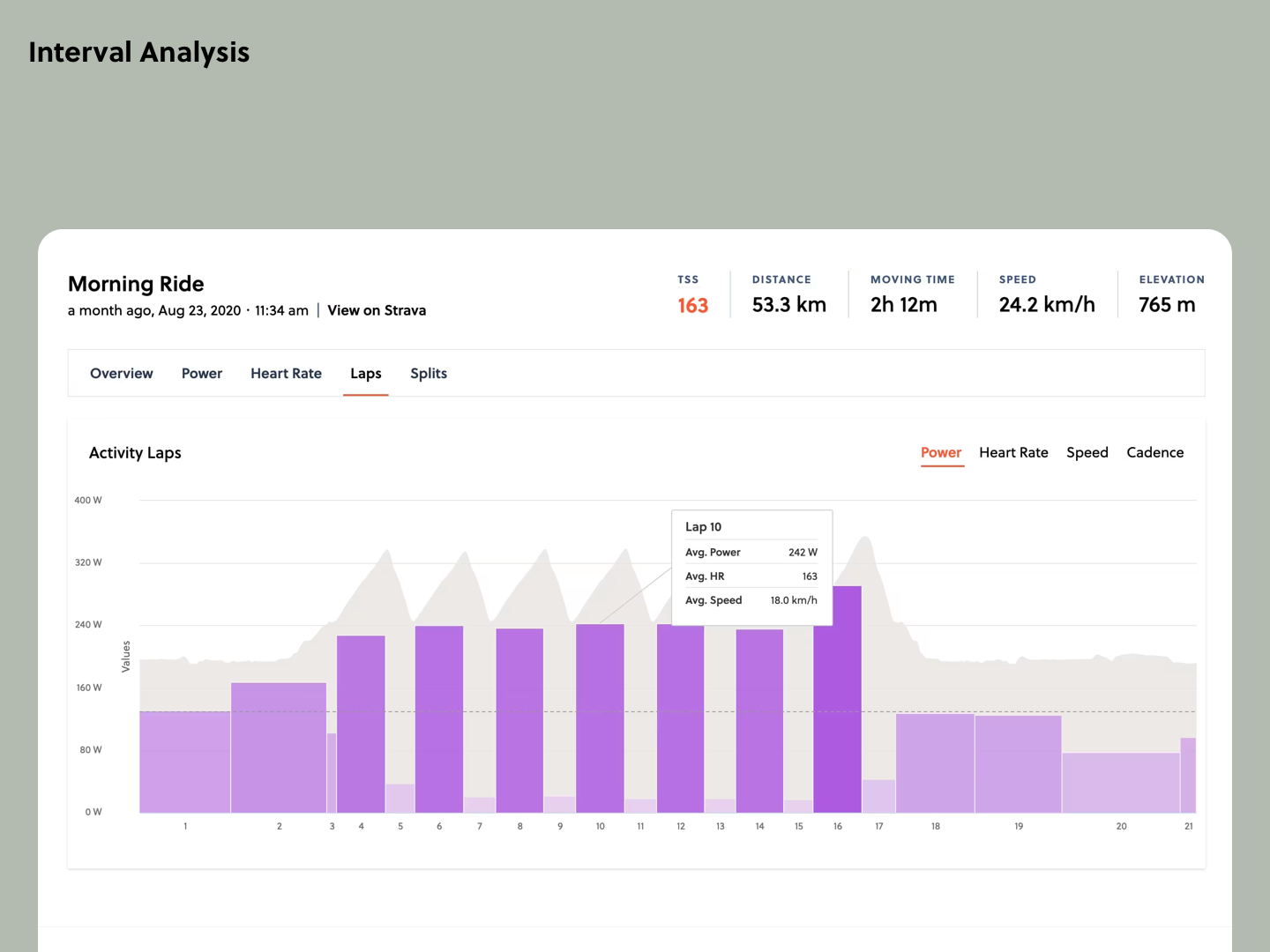Select the Heart Rate tab
The image size is (1270, 952).
pyautogui.click(x=286, y=373)
